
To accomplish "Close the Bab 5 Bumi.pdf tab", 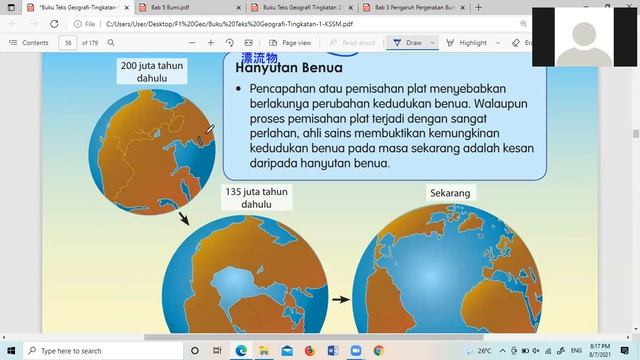I will click(239, 7).
